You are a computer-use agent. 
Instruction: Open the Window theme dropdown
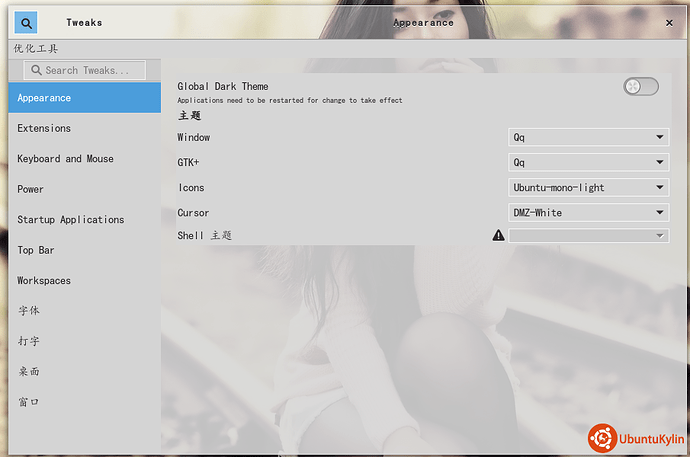(x=588, y=137)
